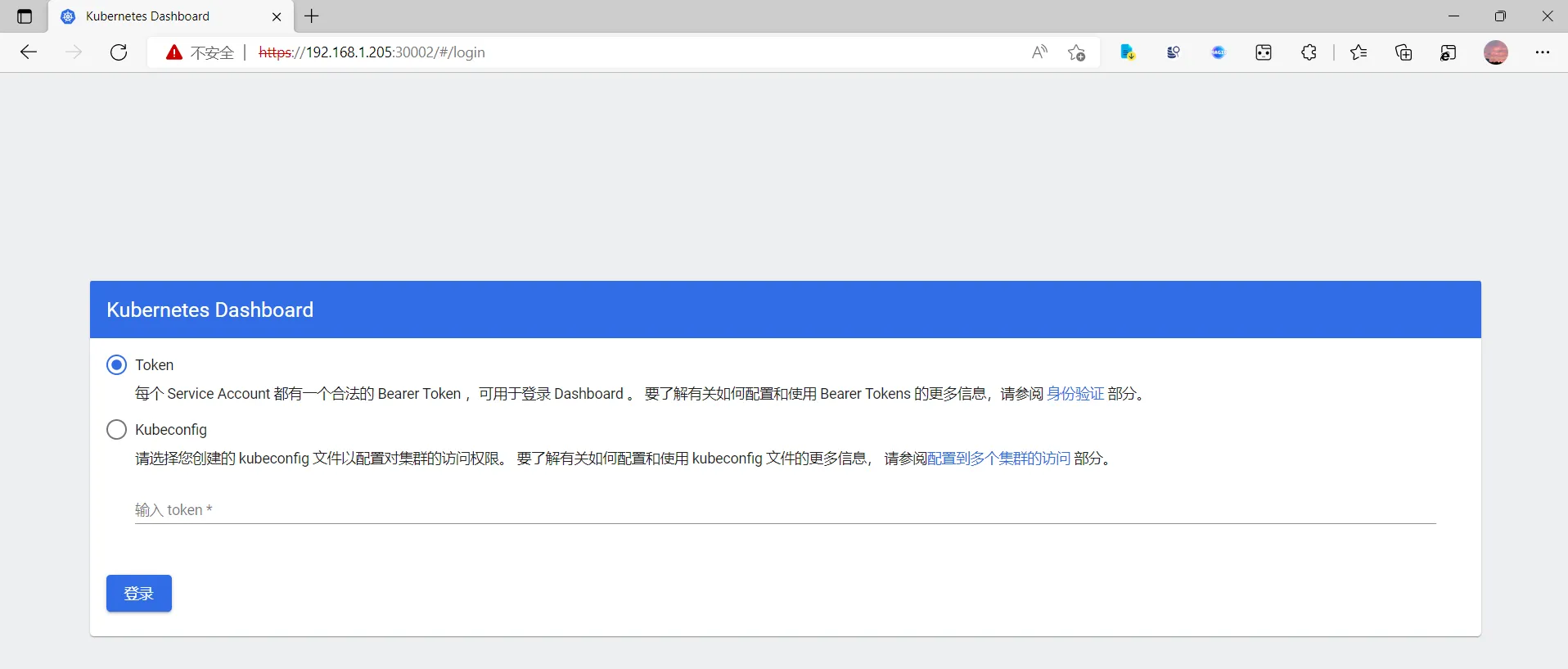Image resolution: width=1568 pixels, height=669 pixels.
Task: Open the 配置到多个集群的访问 link
Action: point(998,459)
